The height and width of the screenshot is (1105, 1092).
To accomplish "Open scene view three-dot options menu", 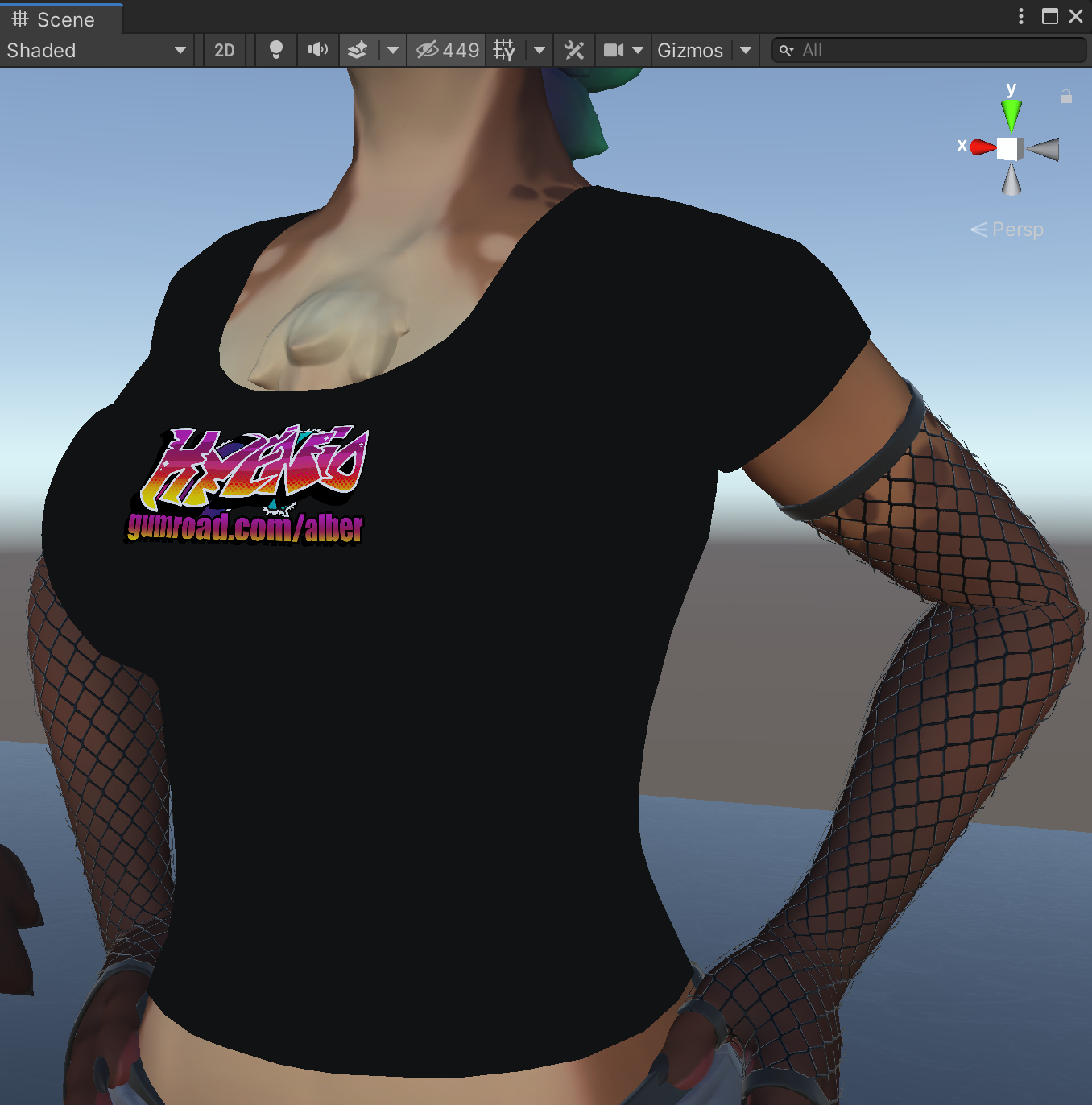I will coord(1021,16).
